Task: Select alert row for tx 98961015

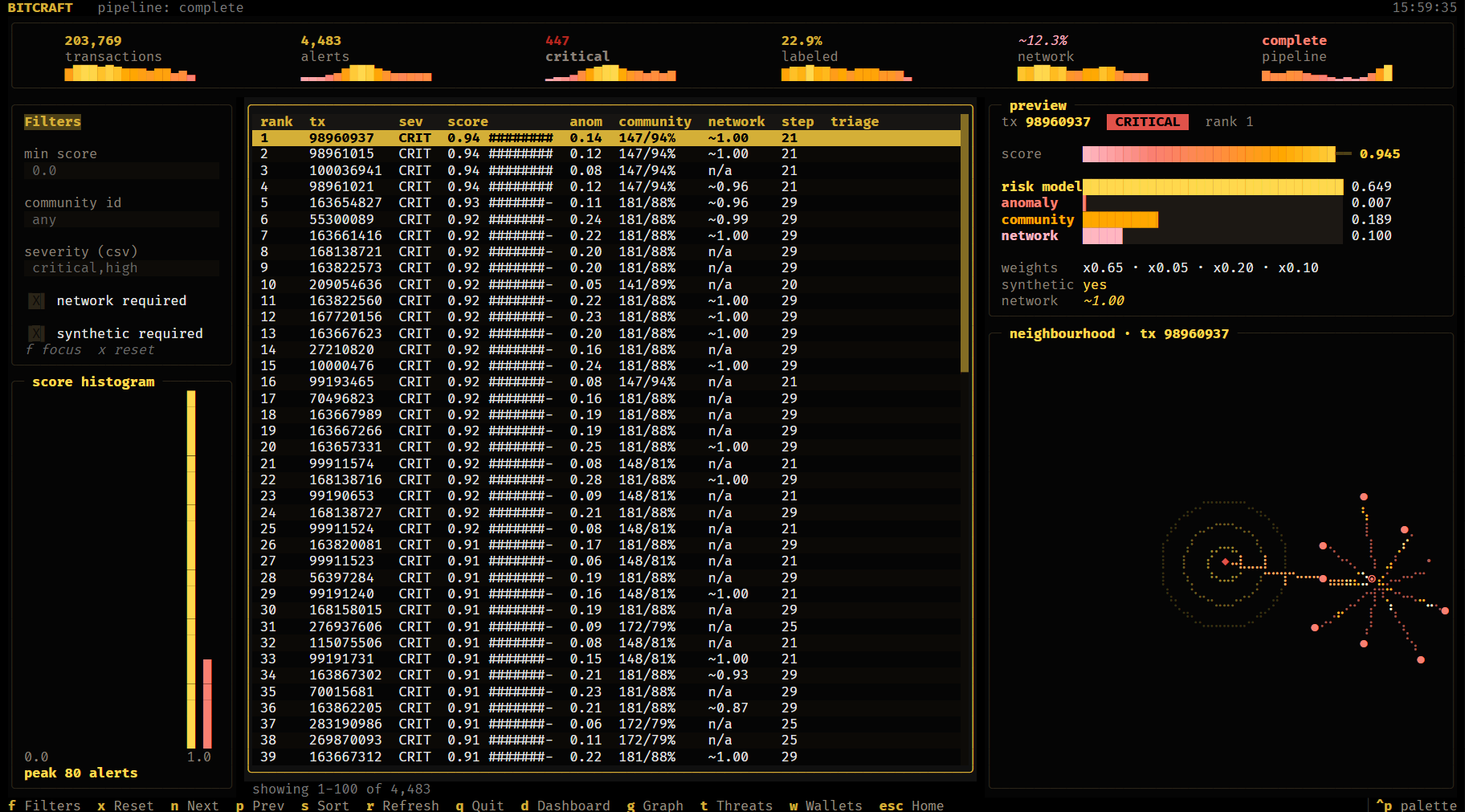Action: (606, 154)
